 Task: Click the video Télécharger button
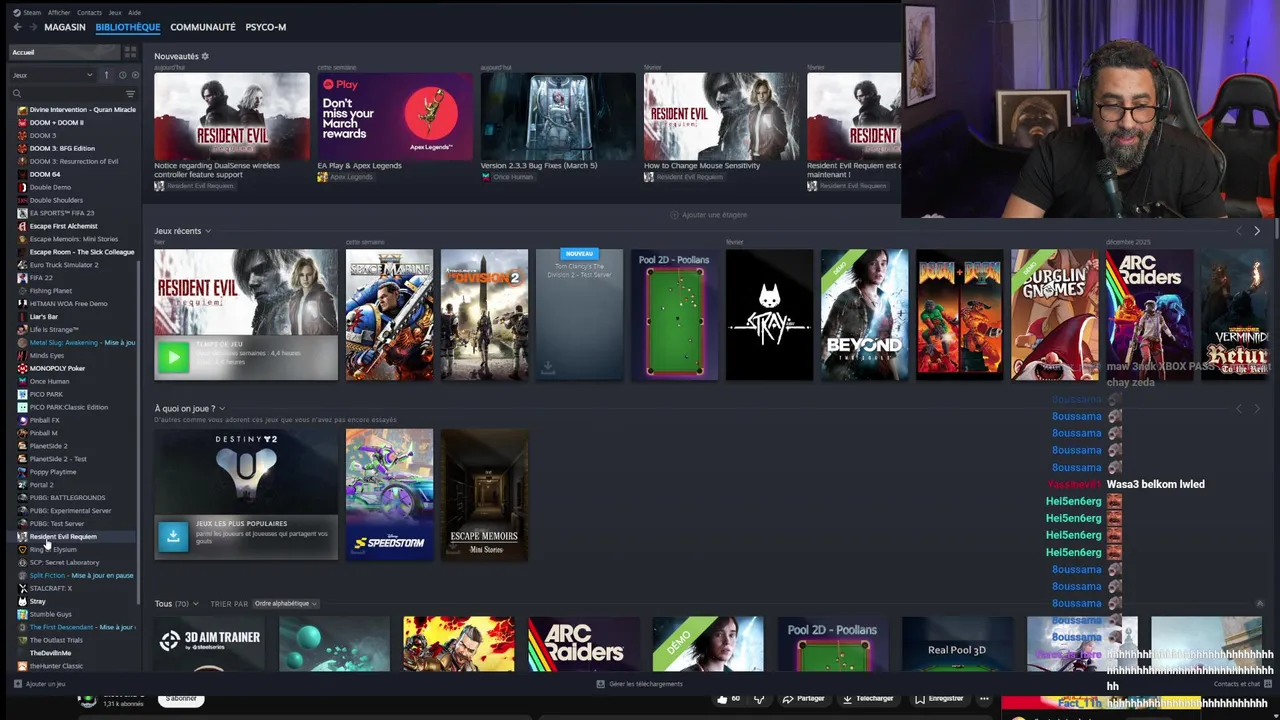[868, 699]
